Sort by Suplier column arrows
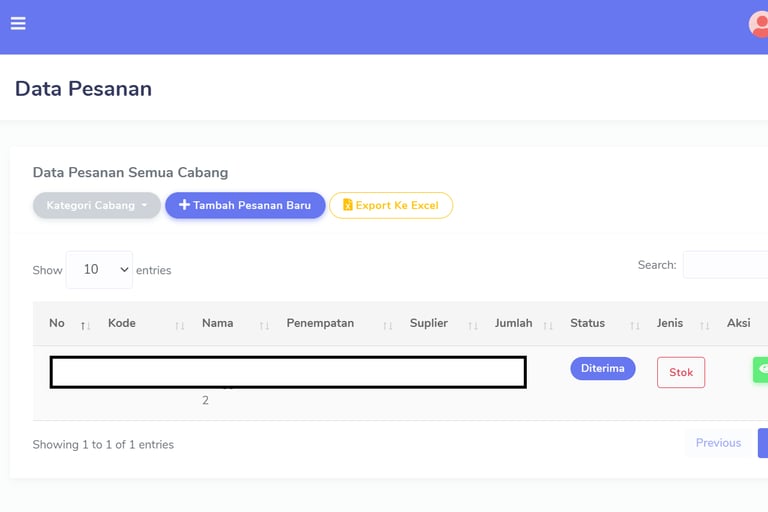 point(473,325)
